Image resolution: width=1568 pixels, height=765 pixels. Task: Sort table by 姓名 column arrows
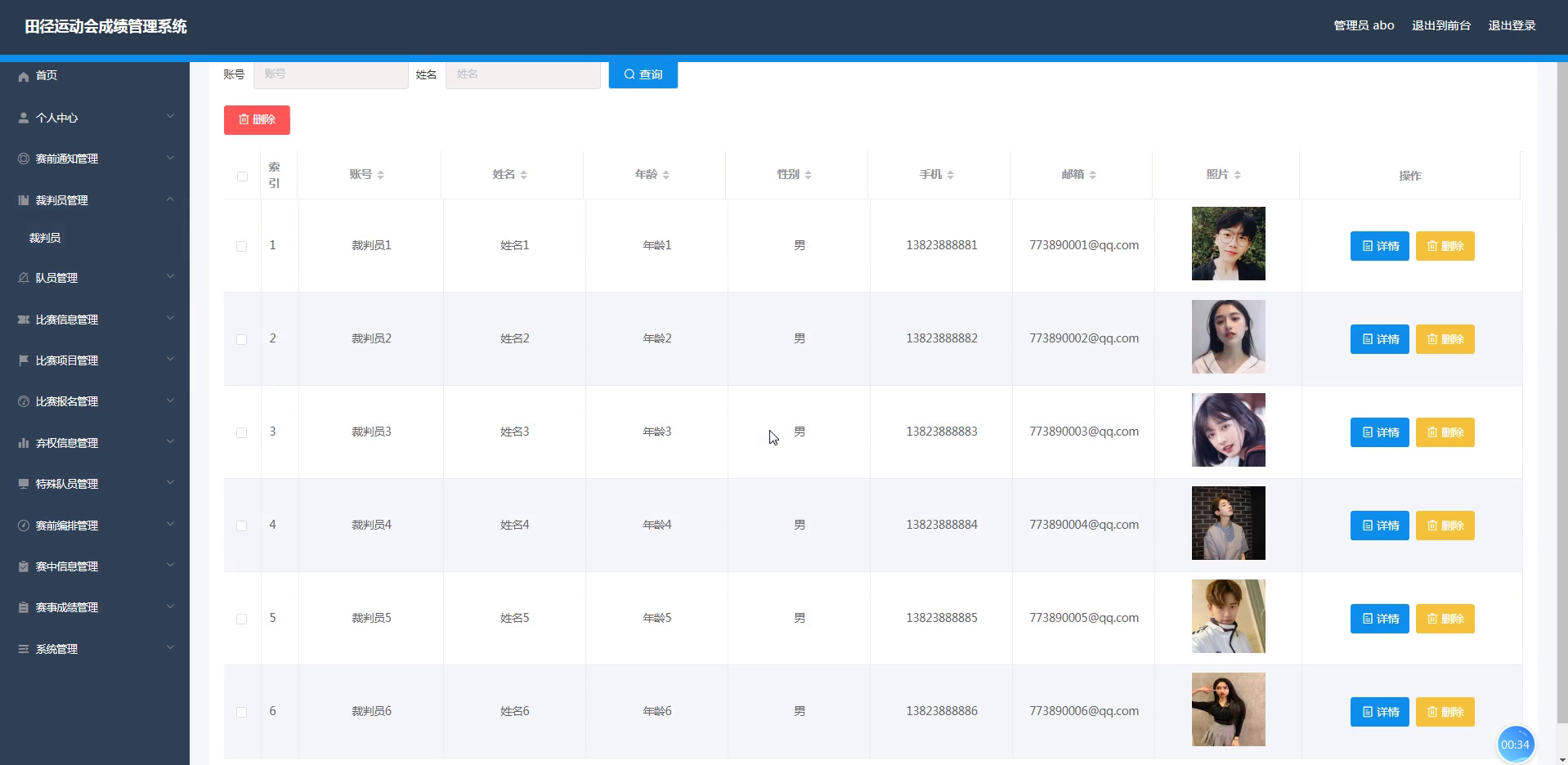coord(524,175)
